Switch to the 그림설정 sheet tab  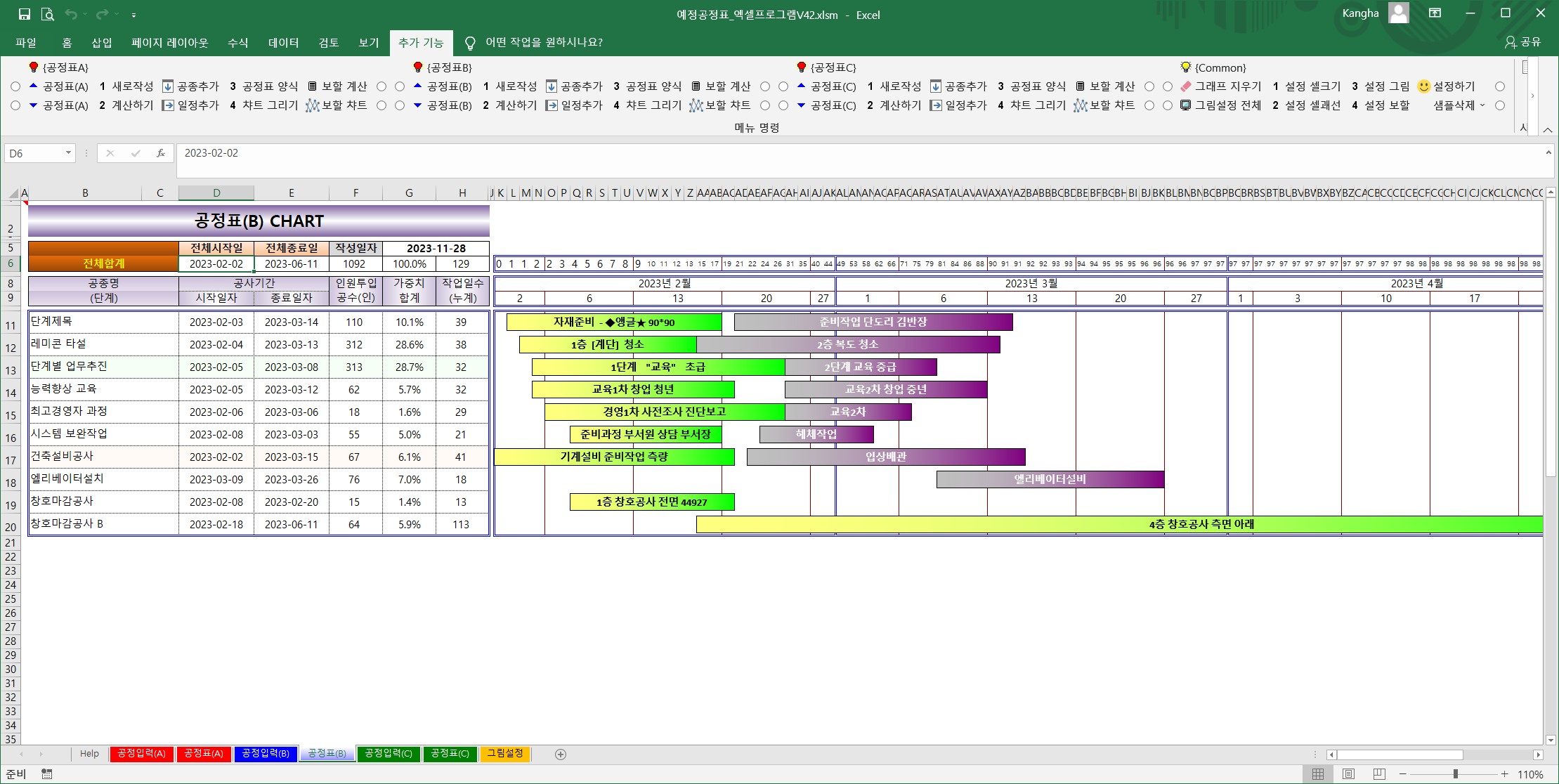coord(505,754)
